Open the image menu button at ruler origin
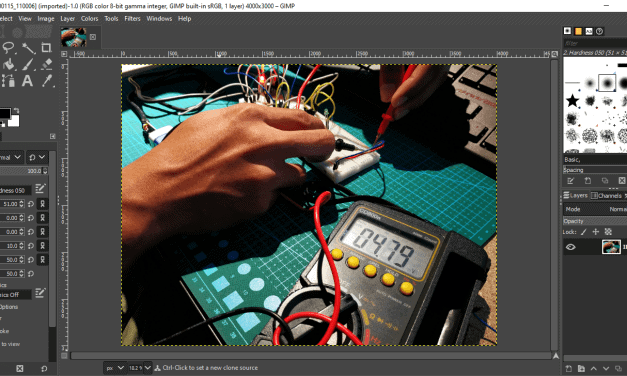 coord(64,54)
